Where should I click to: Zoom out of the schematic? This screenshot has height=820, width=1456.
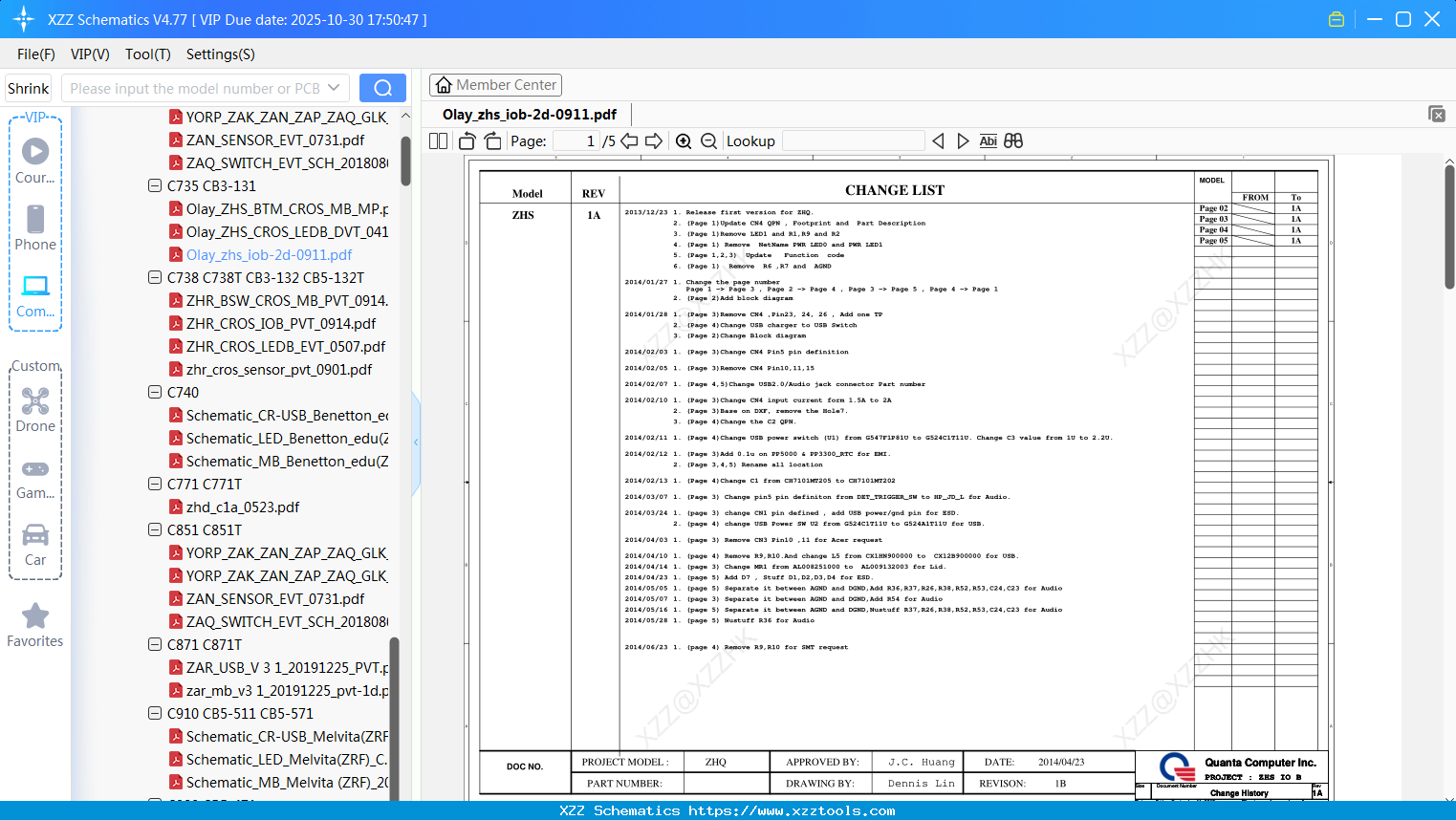tap(708, 141)
